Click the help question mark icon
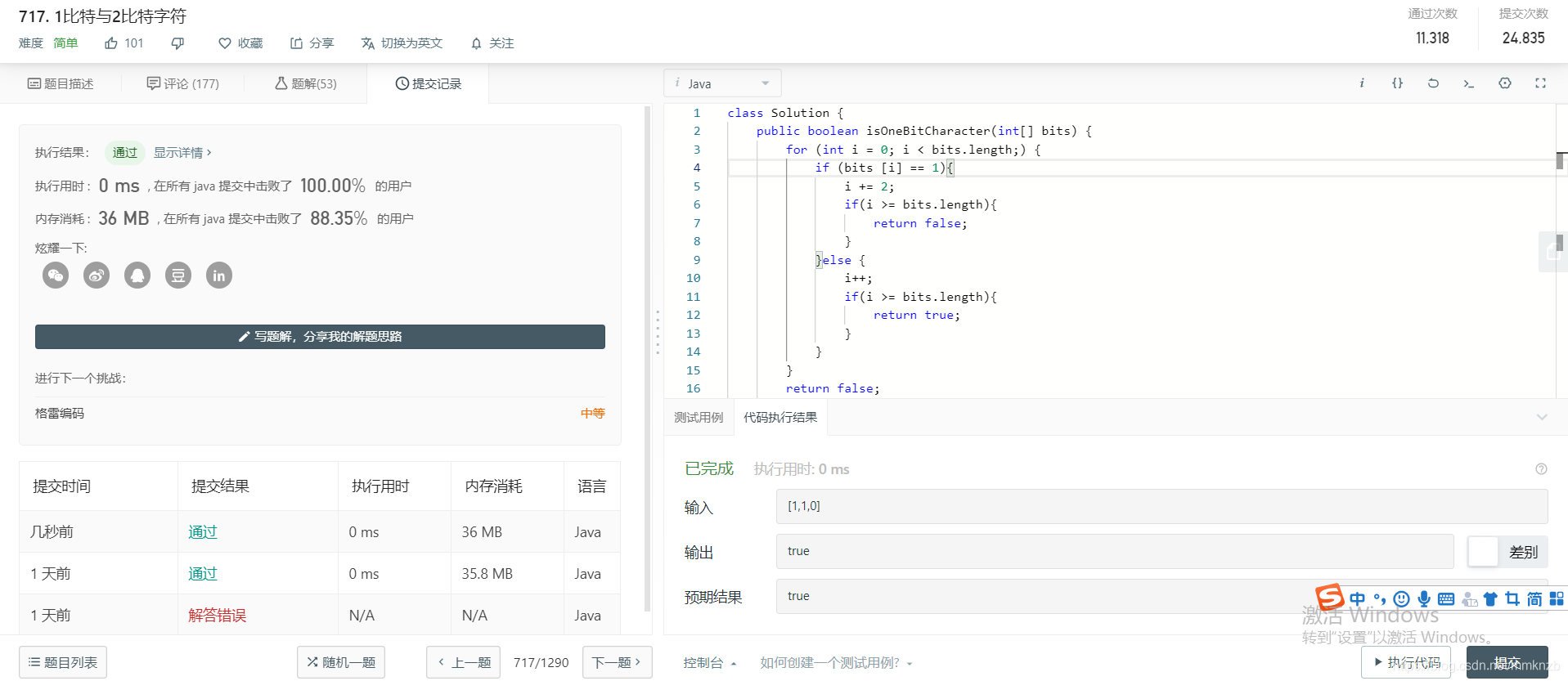This screenshot has height=681, width=1568. coord(1541,469)
